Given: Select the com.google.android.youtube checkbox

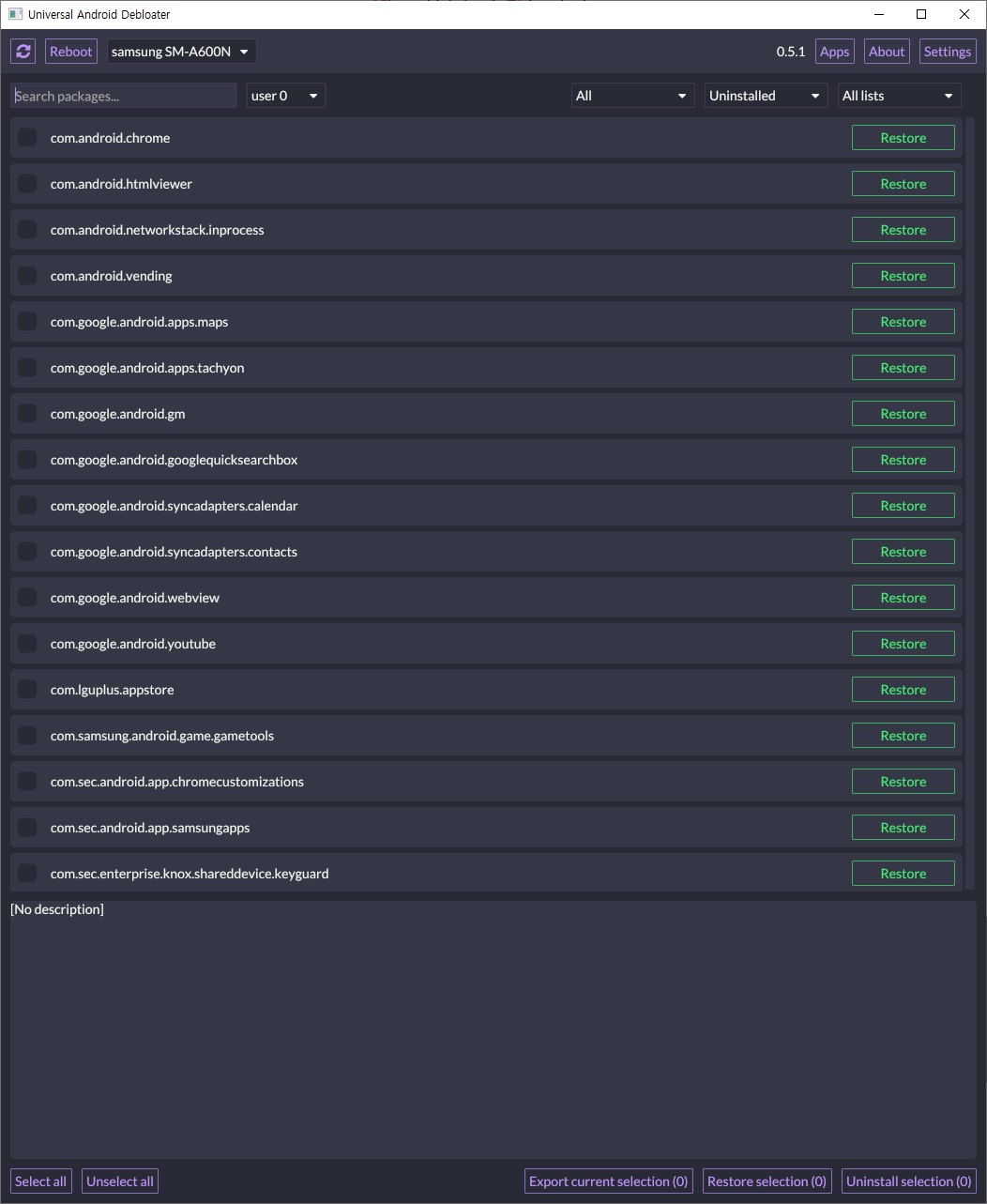Looking at the screenshot, I should (27, 644).
